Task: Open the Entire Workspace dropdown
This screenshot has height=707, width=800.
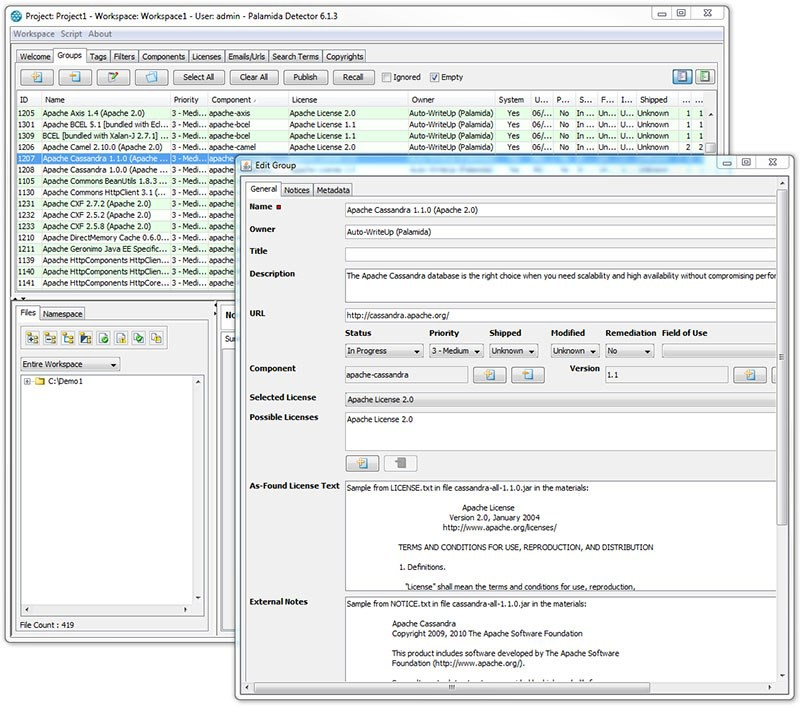Action: pyautogui.click(x=70, y=365)
